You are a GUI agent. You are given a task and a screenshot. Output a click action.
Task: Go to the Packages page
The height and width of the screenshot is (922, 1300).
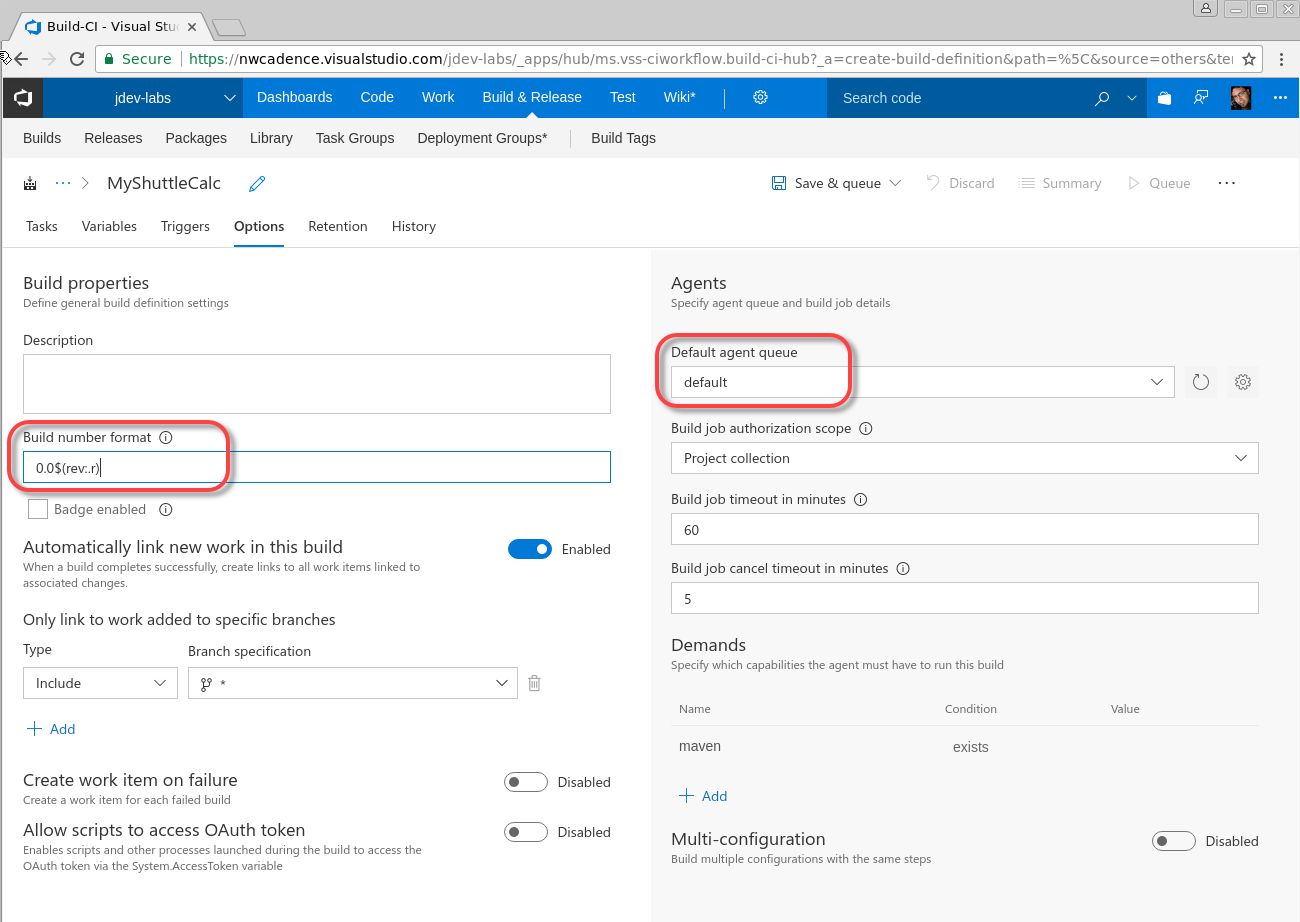coord(196,138)
